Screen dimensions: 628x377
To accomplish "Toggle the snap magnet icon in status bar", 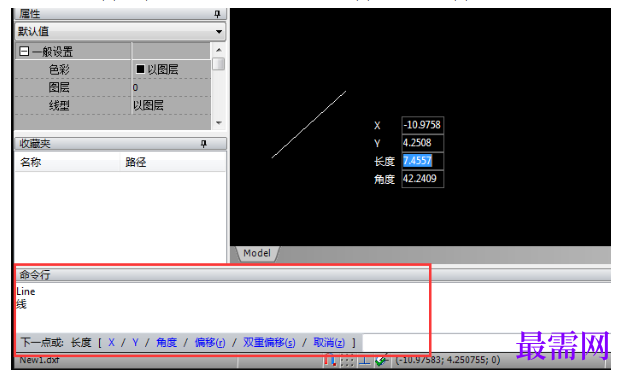I will click(330, 361).
